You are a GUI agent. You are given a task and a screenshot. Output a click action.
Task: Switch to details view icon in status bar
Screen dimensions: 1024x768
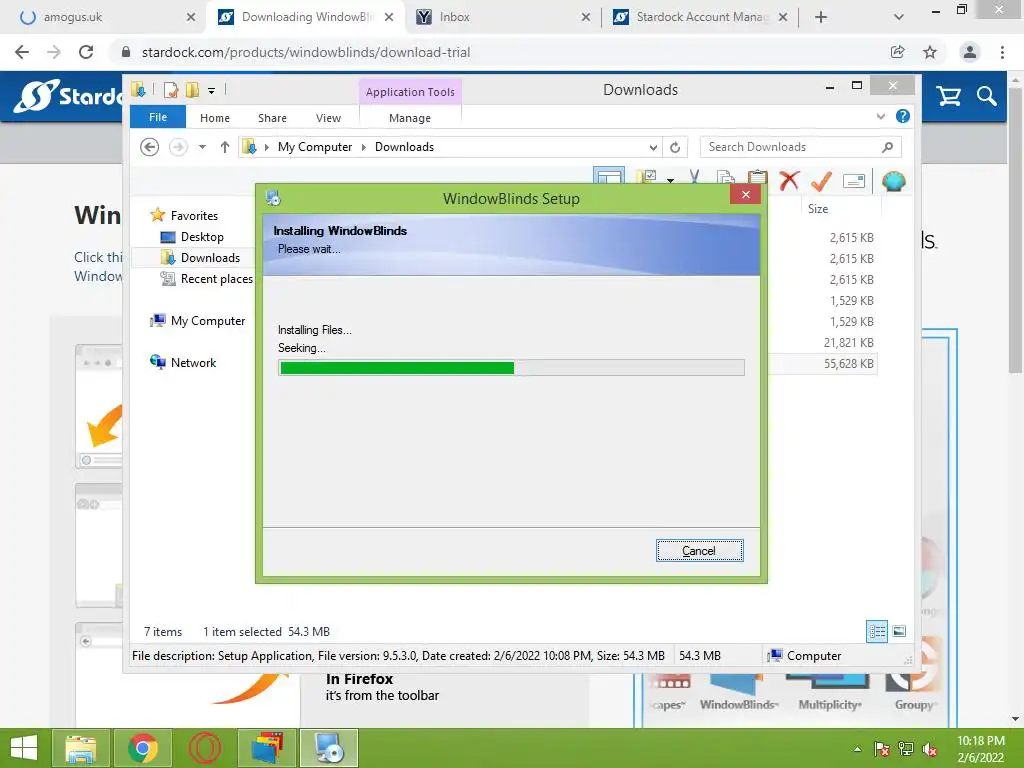pyautogui.click(x=876, y=631)
